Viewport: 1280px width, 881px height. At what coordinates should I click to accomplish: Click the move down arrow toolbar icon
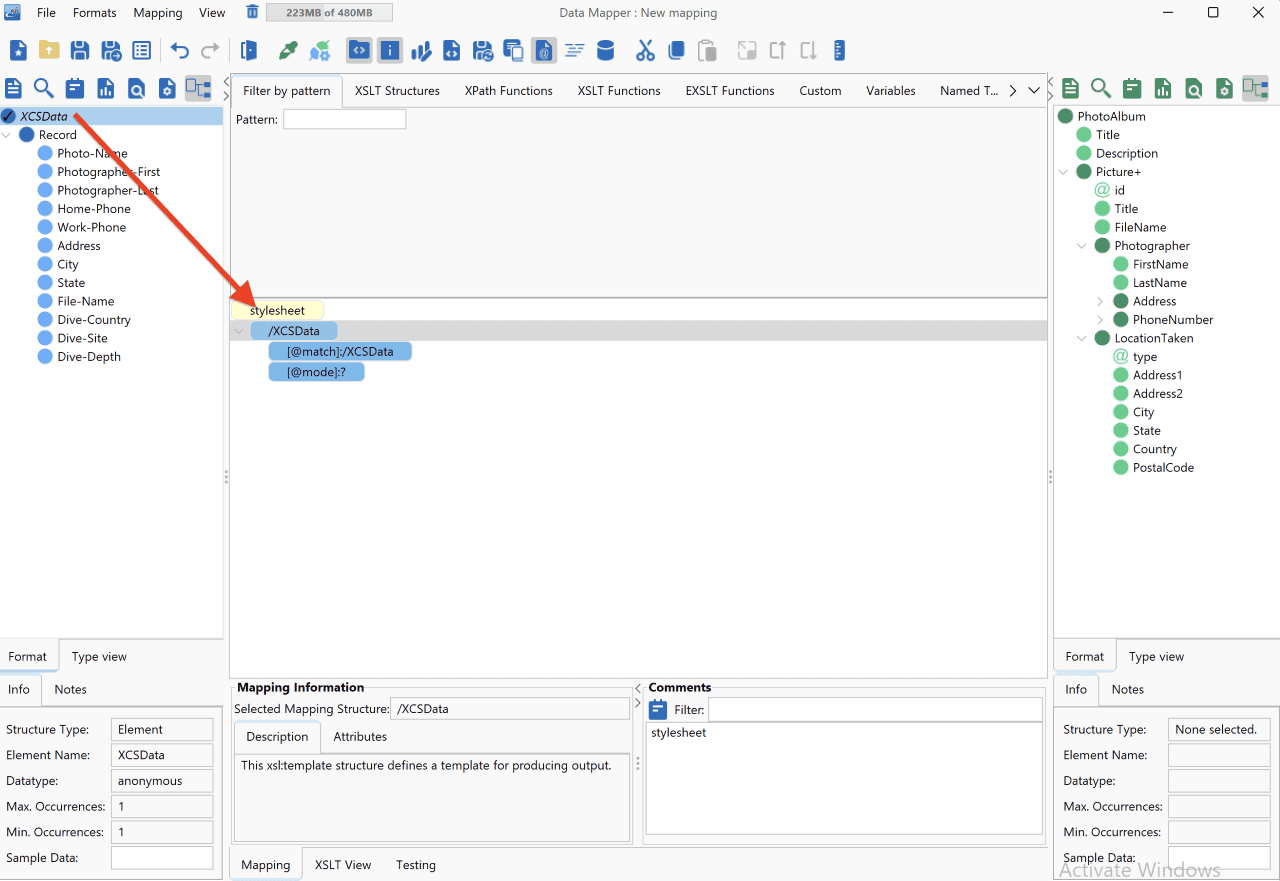[x=808, y=50]
